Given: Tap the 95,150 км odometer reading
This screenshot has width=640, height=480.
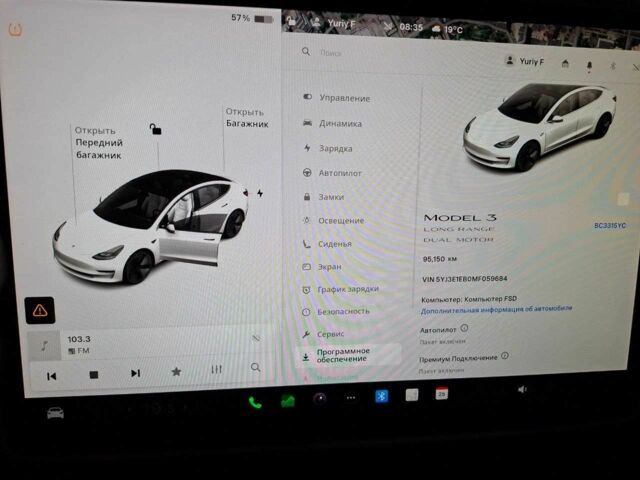Looking at the screenshot, I should pos(440,259).
